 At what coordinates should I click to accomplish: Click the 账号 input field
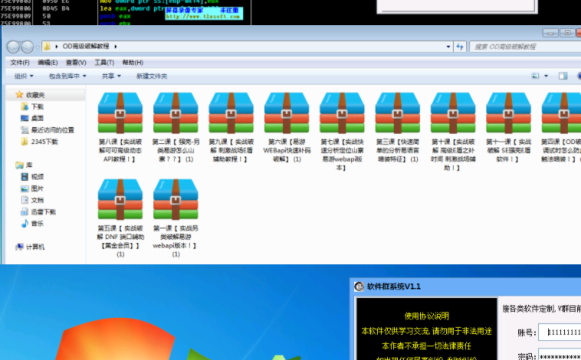(560, 332)
